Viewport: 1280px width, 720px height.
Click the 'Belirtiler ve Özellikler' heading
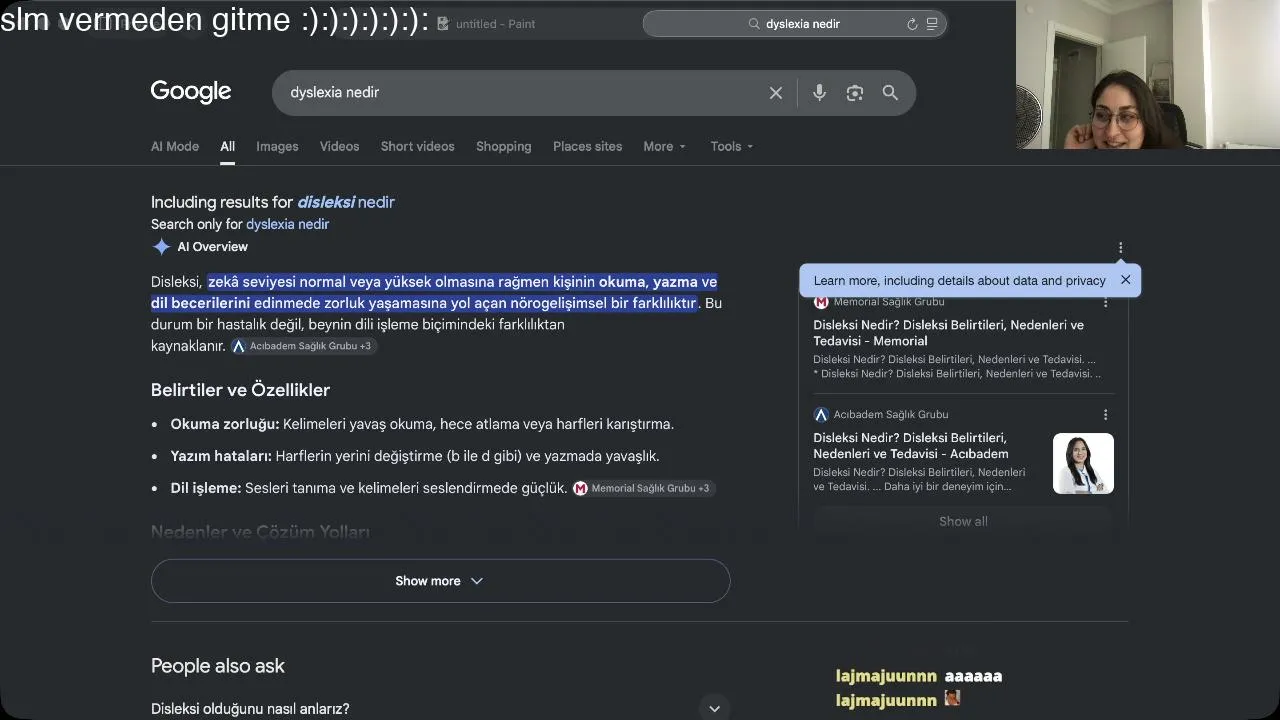240,390
